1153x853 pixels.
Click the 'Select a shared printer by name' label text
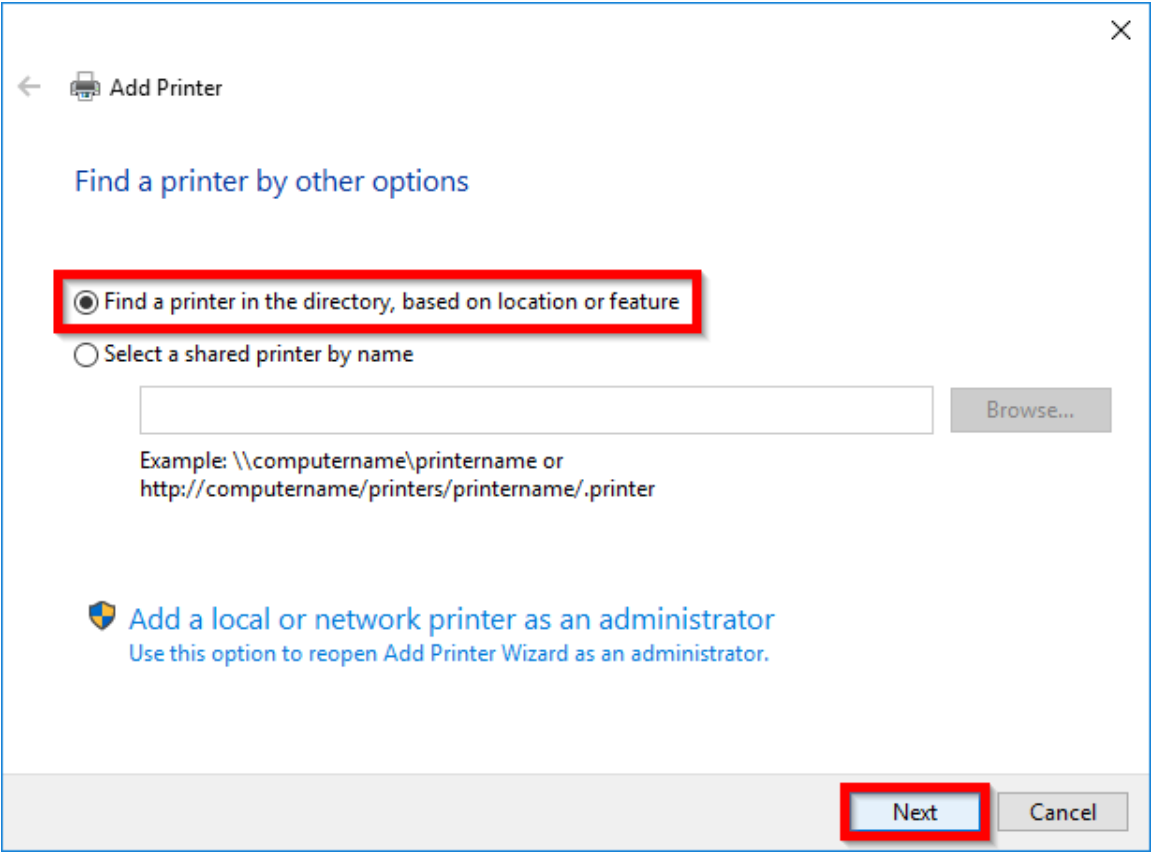[258, 355]
